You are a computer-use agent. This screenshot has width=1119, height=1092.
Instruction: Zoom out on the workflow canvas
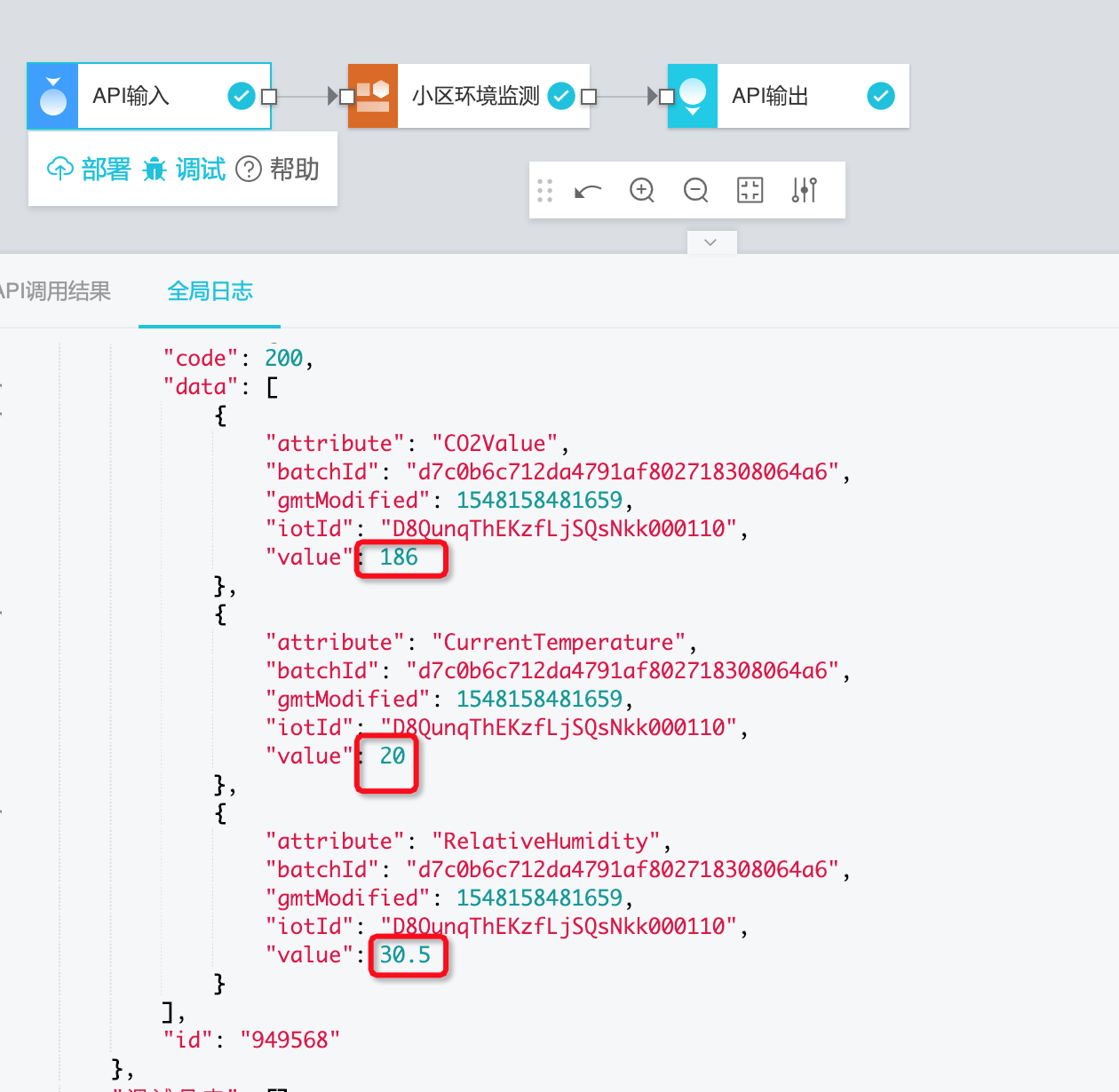(696, 190)
